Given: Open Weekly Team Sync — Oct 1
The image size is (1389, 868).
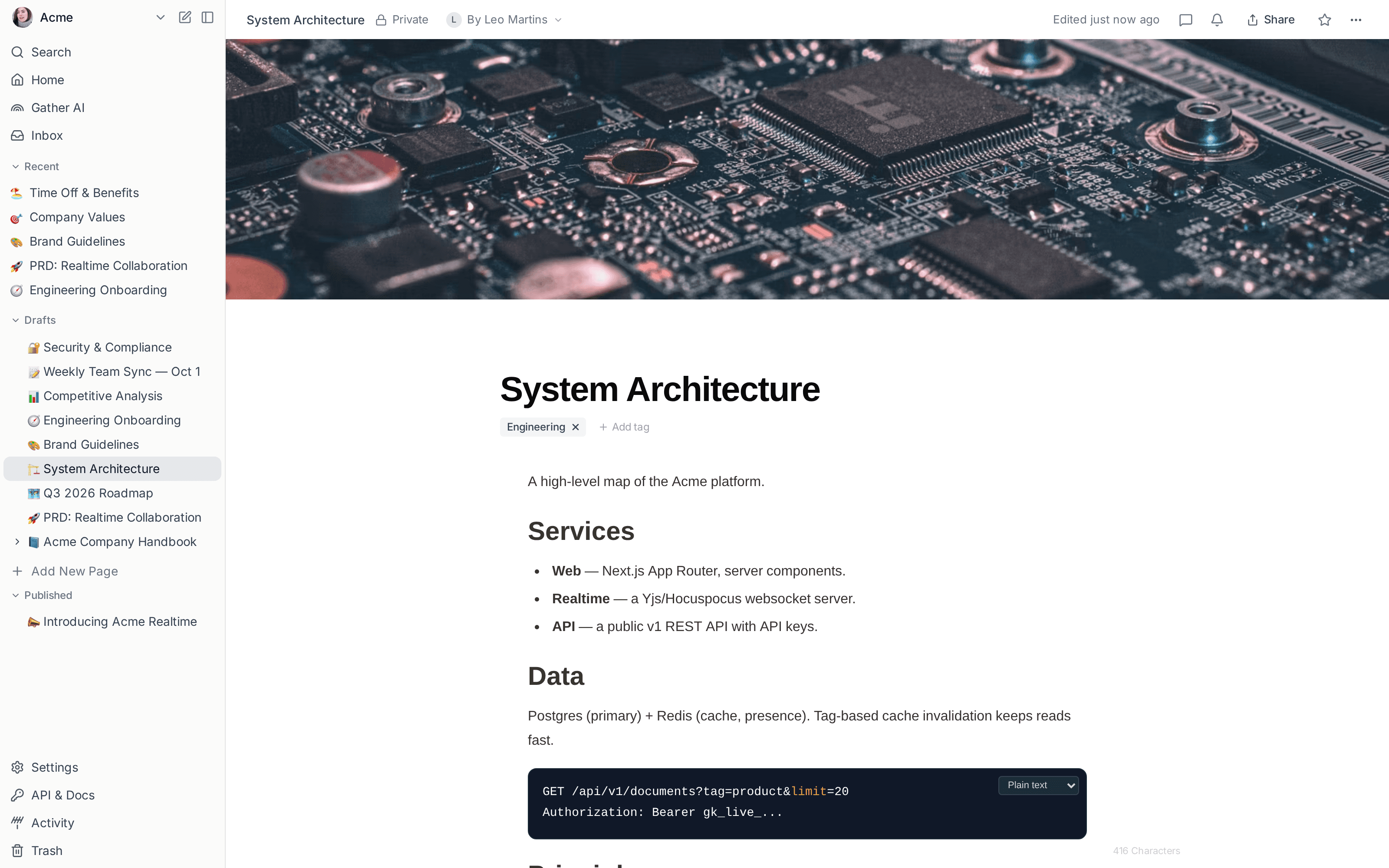Looking at the screenshot, I should [112, 372].
